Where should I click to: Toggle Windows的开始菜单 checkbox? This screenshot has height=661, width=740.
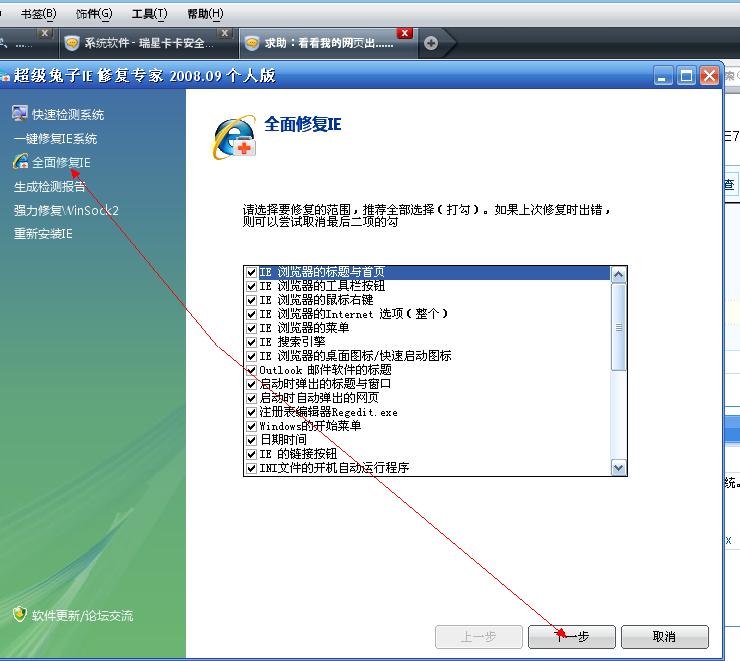[x=252, y=426]
